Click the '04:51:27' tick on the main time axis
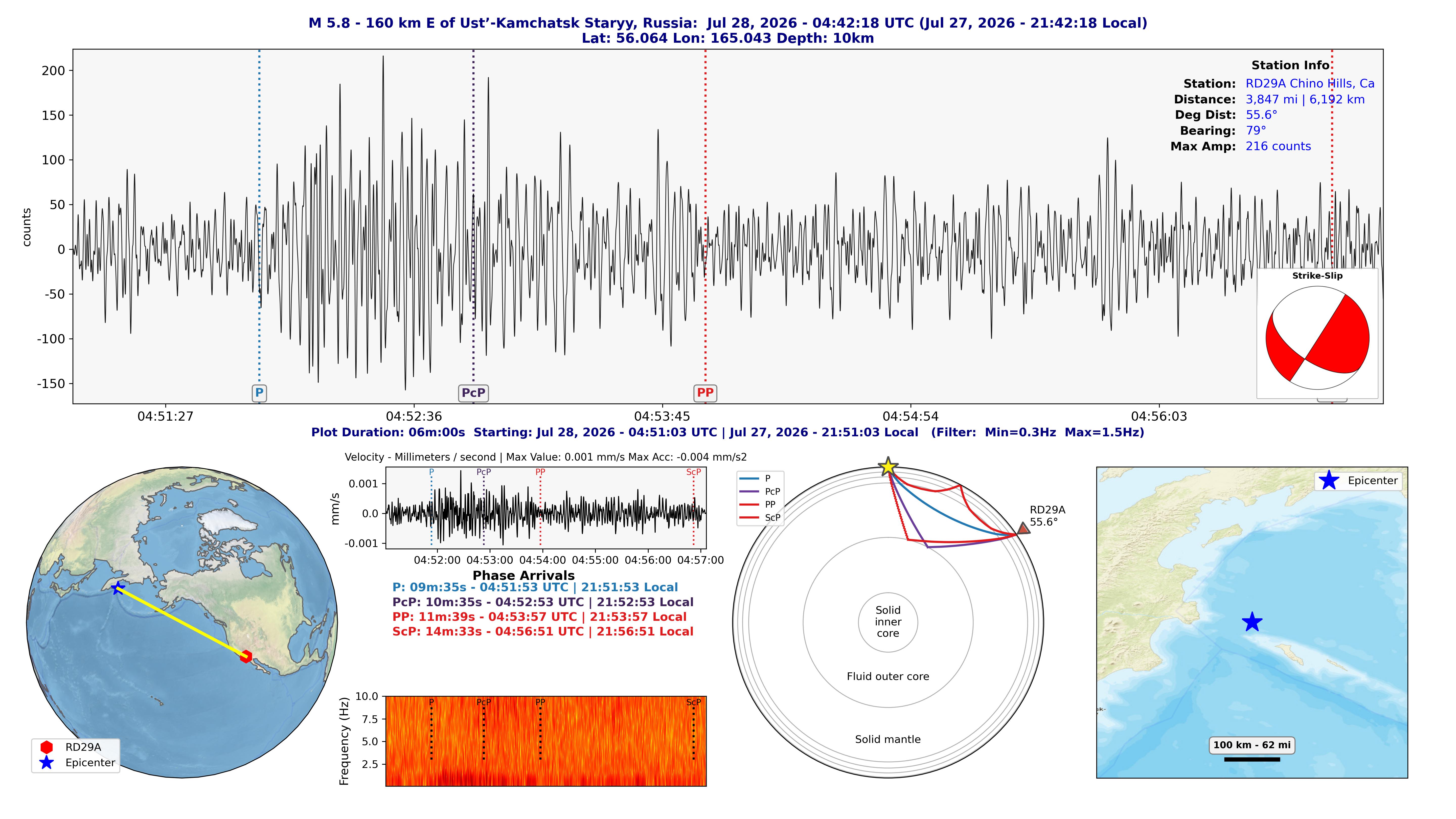 click(x=165, y=417)
